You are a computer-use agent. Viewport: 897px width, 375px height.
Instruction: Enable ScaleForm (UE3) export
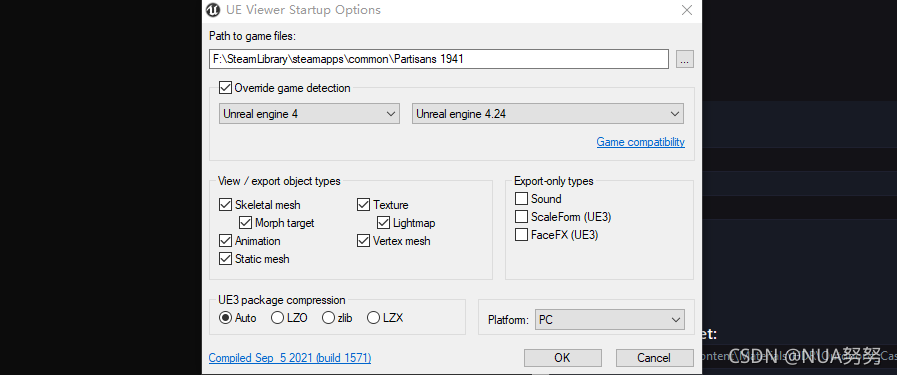521,217
